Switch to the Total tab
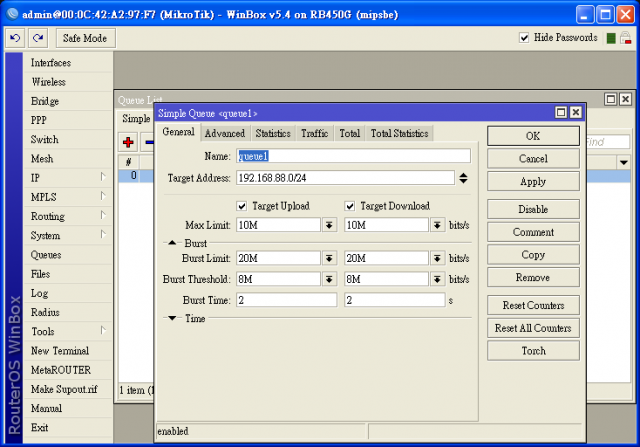 click(x=350, y=133)
